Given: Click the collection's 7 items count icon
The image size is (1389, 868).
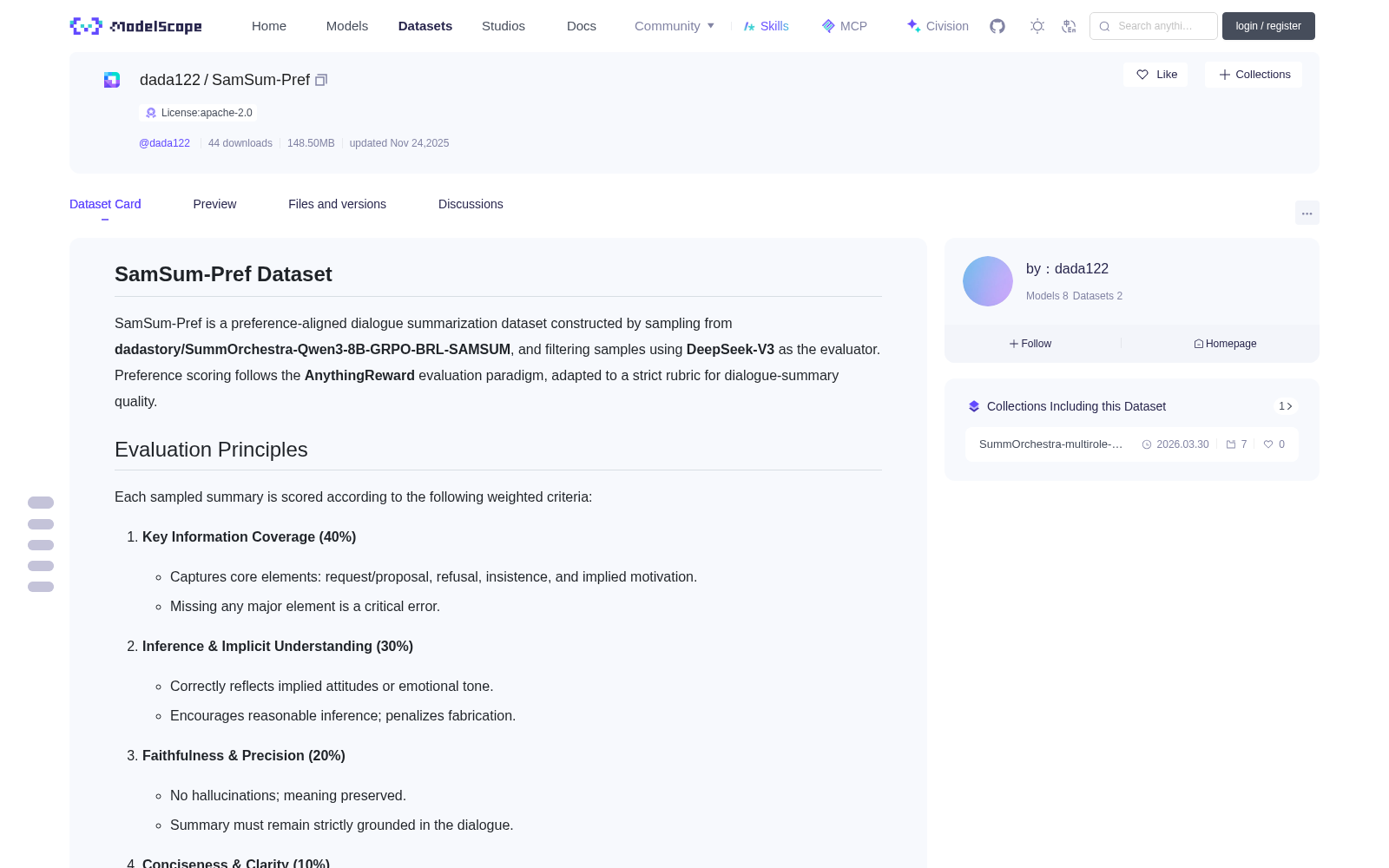Looking at the screenshot, I should coord(1231,444).
